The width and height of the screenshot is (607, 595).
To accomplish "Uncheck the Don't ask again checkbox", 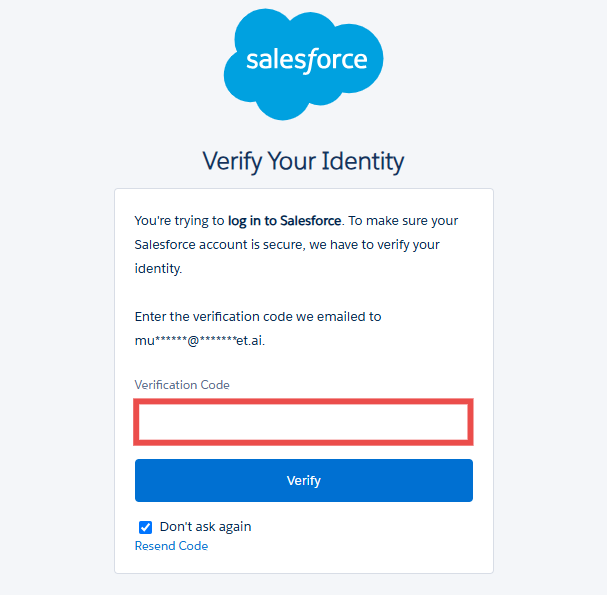I will coord(146,527).
